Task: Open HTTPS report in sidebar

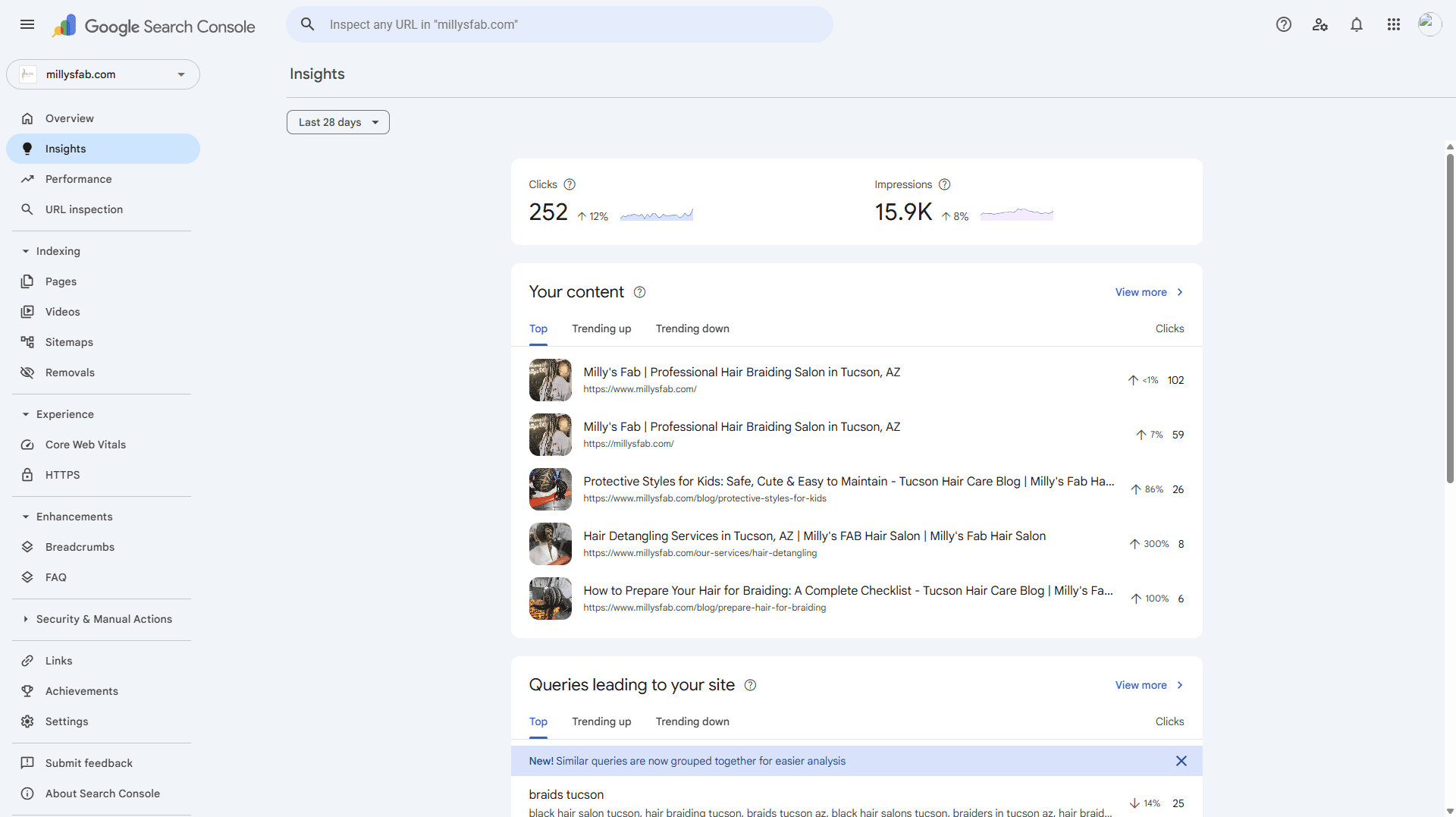Action: pyautogui.click(x=103, y=475)
